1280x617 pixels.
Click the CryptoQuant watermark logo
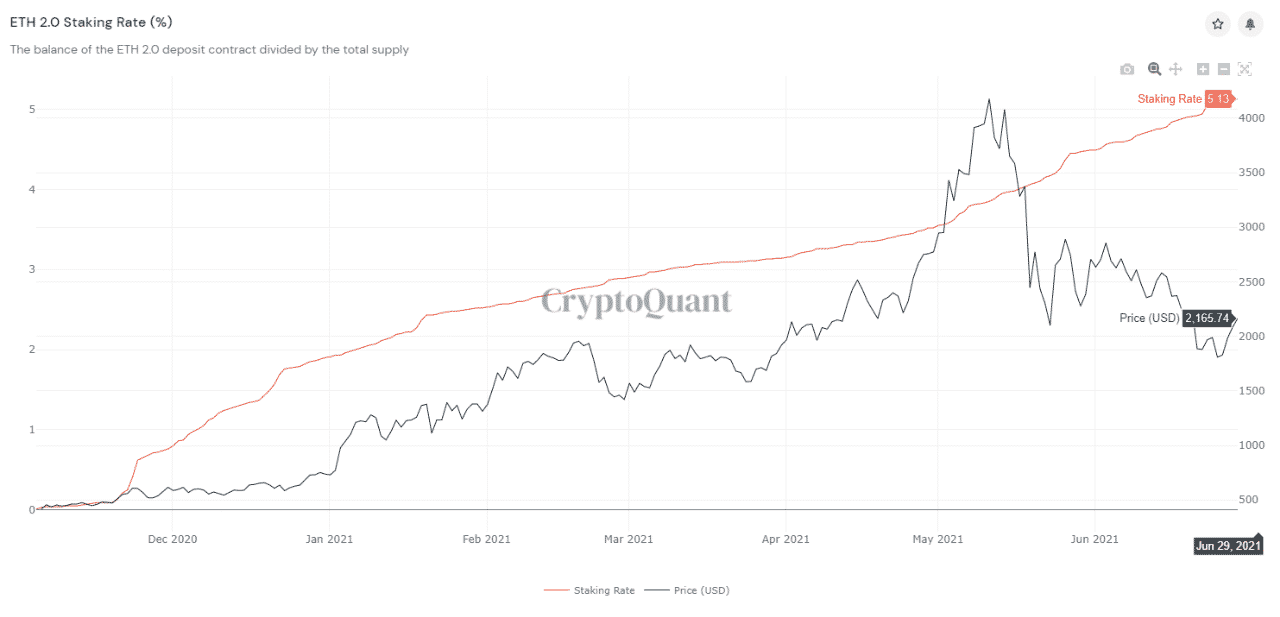(x=636, y=302)
